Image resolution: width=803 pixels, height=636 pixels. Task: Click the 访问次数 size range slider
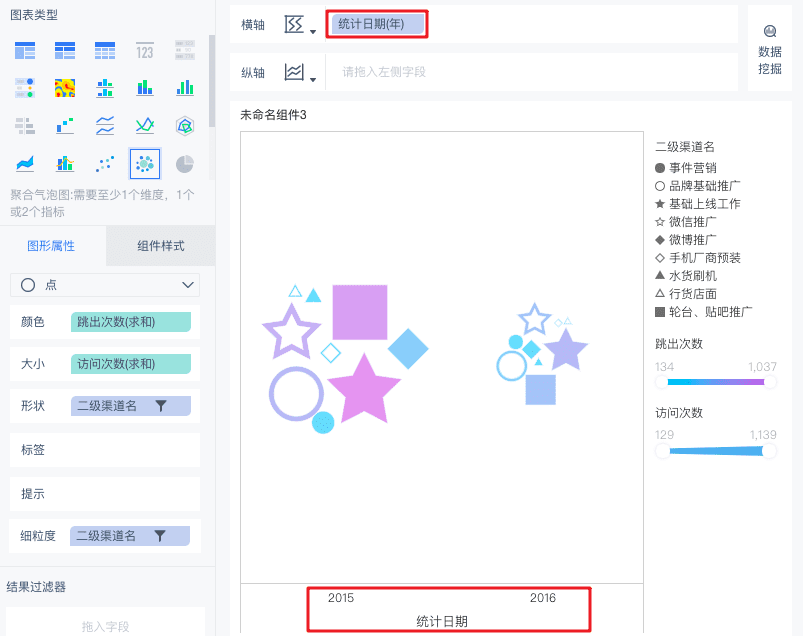[x=716, y=451]
